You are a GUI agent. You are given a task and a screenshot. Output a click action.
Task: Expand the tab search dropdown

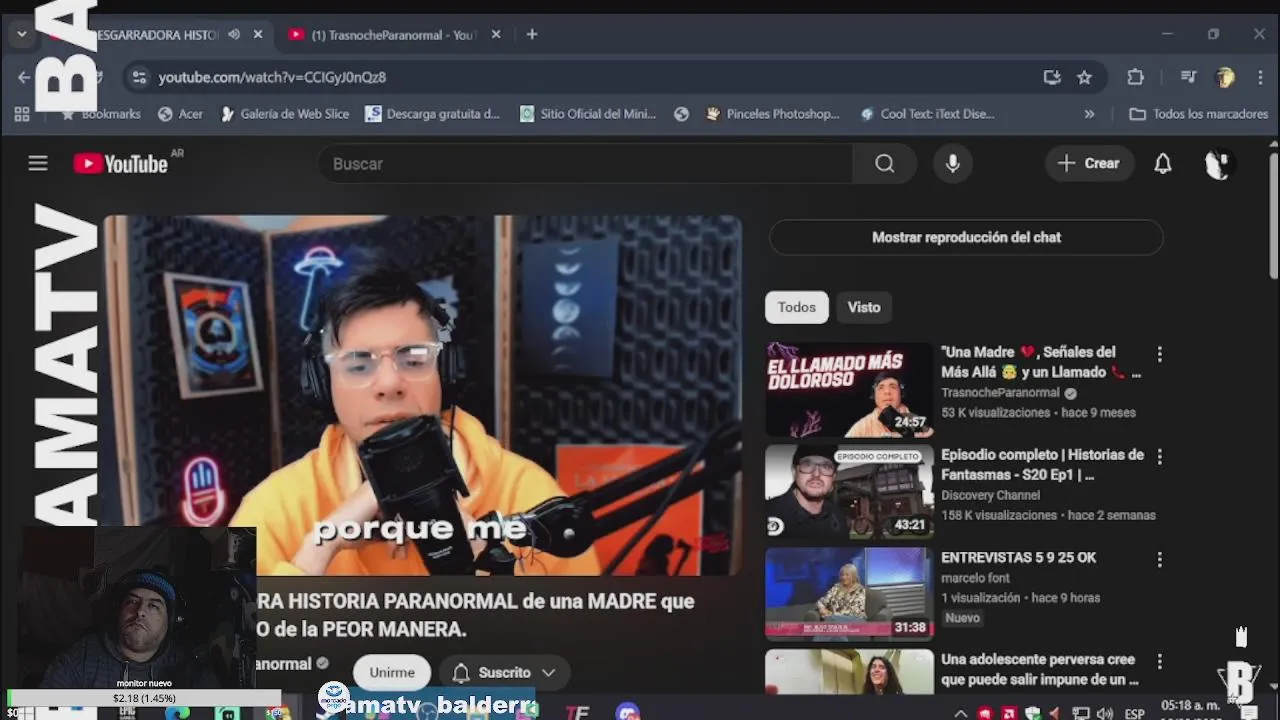(21, 34)
